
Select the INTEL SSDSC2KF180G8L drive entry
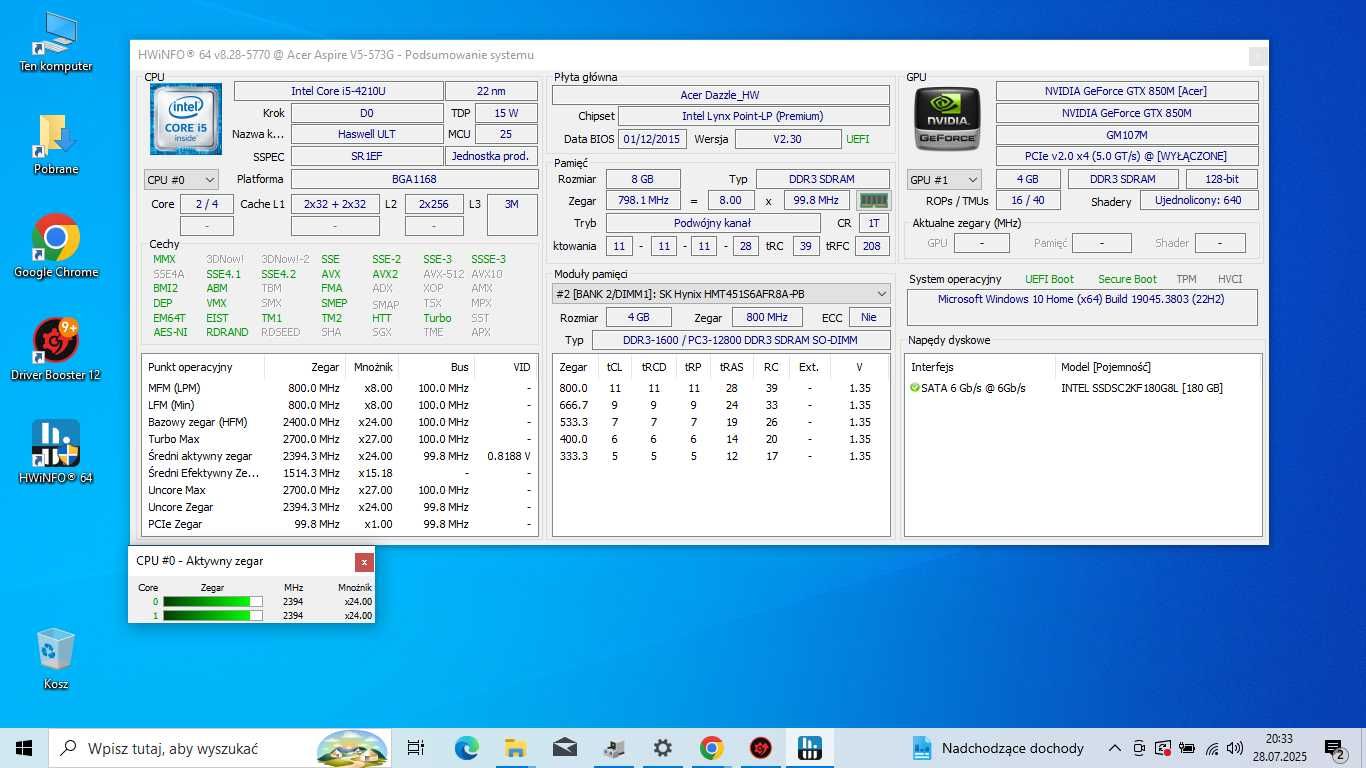pos(1142,388)
